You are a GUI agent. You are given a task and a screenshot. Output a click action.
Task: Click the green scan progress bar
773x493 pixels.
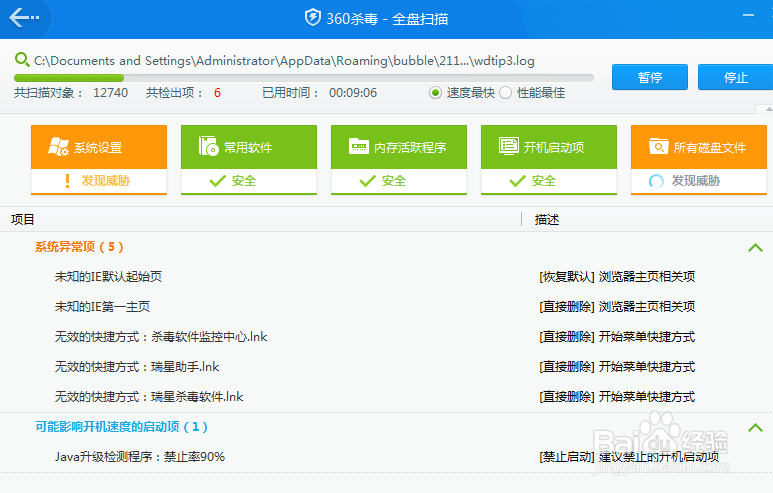point(304,78)
